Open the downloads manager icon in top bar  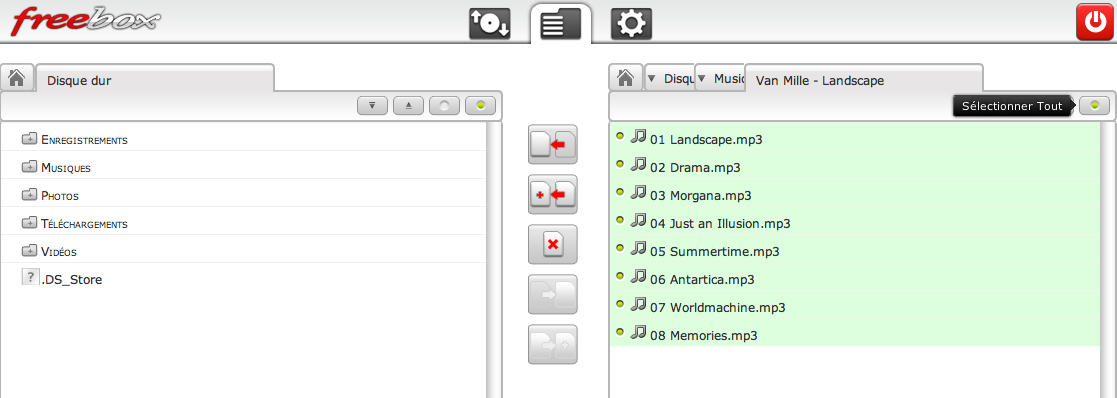489,23
